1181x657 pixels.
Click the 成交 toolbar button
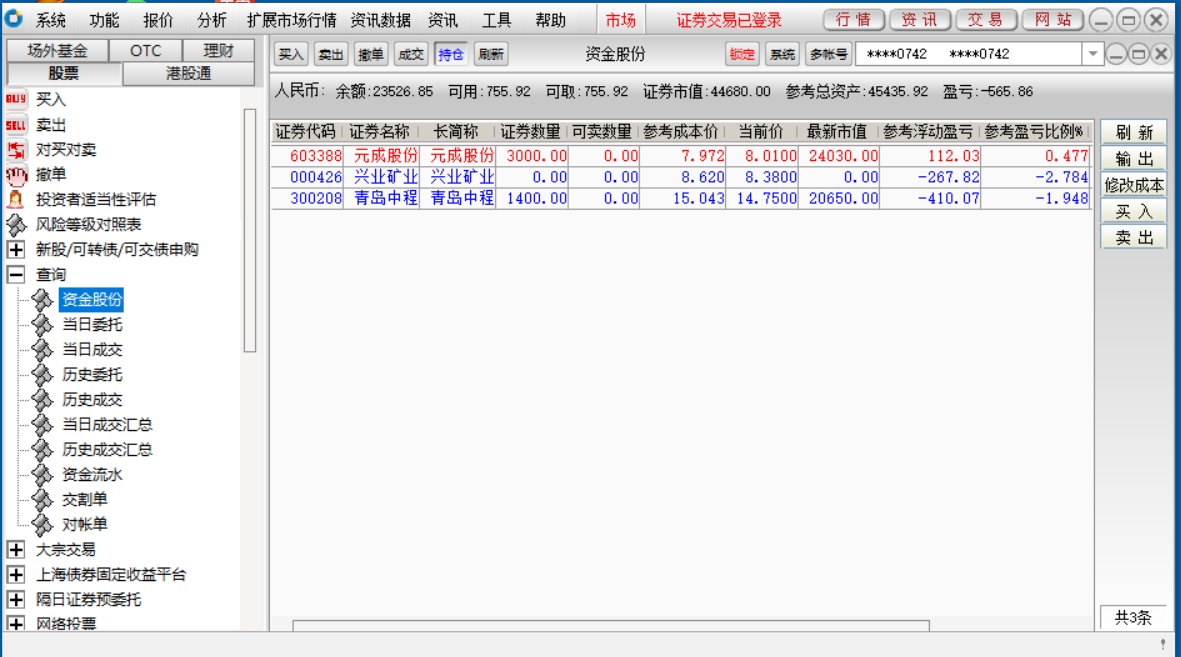point(410,54)
